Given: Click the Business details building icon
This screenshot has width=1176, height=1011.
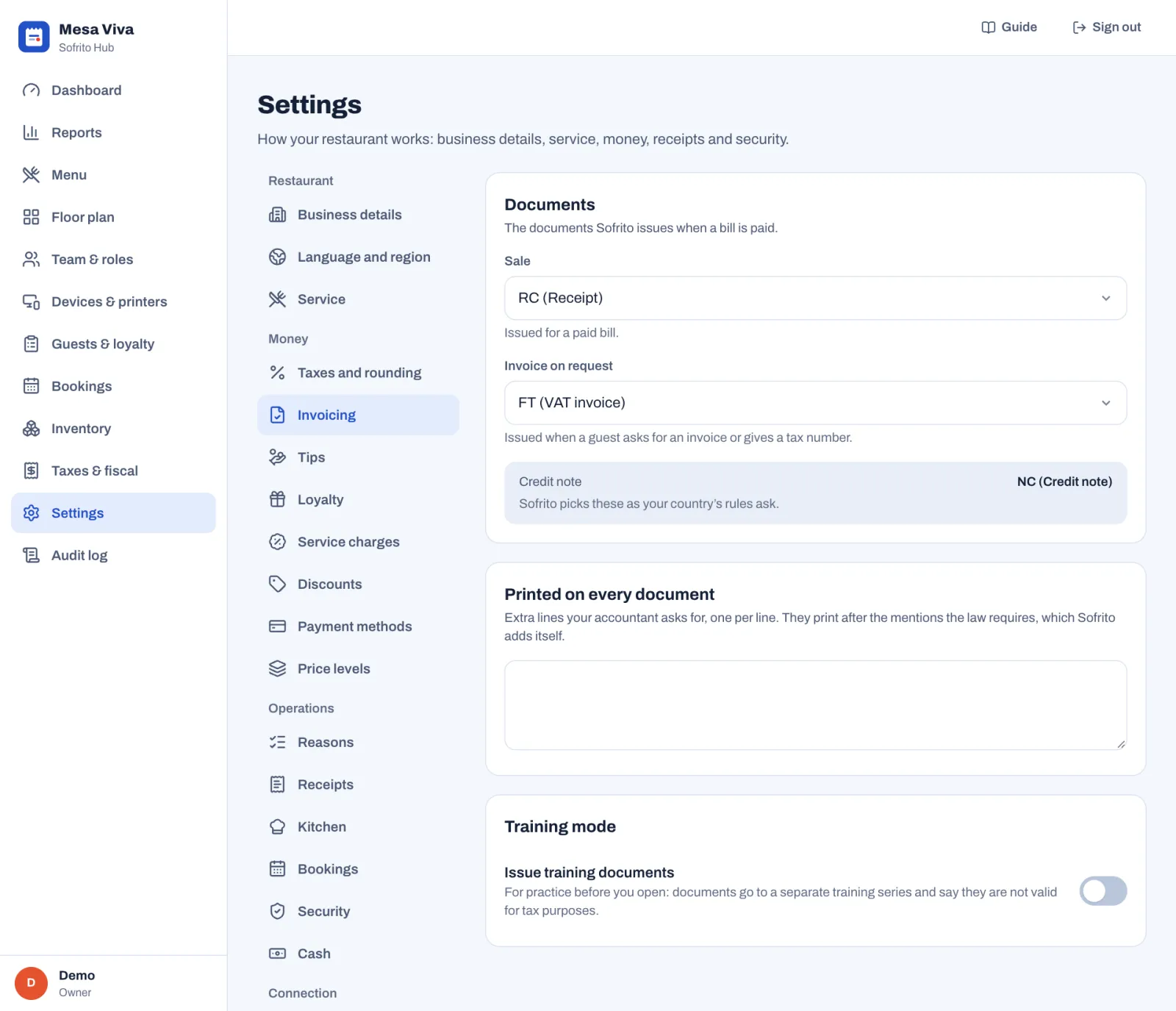Looking at the screenshot, I should click(277, 215).
